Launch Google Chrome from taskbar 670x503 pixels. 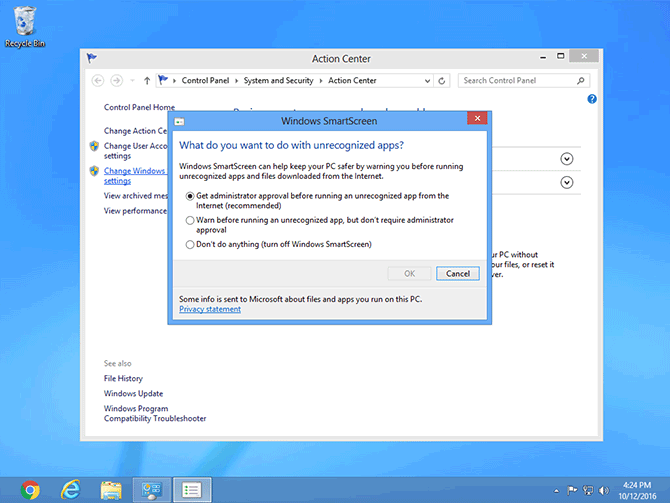[30, 490]
